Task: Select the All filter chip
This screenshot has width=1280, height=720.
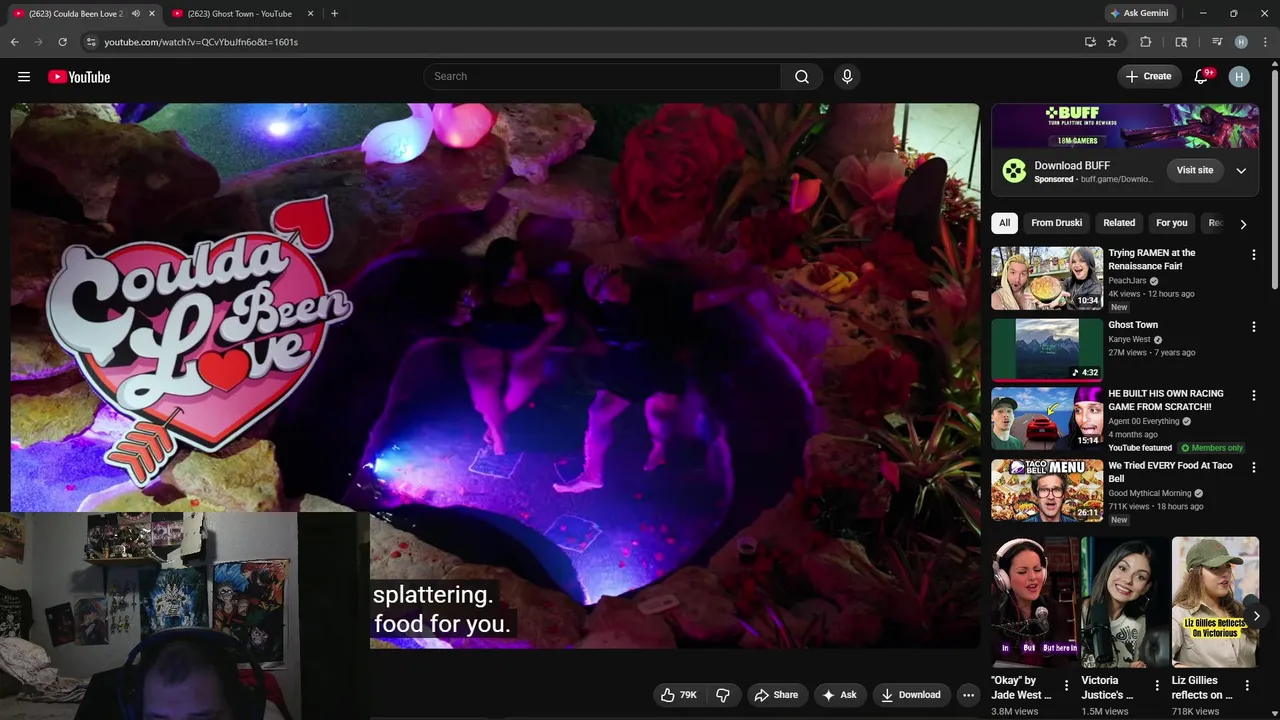Action: tap(1004, 223)
